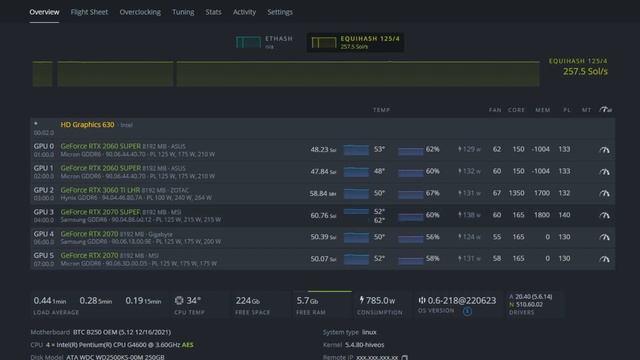This screenshot has width=640, height=360.
Task: Open overclock settings icon for GPU 3
Action: [x=604, y=215]
